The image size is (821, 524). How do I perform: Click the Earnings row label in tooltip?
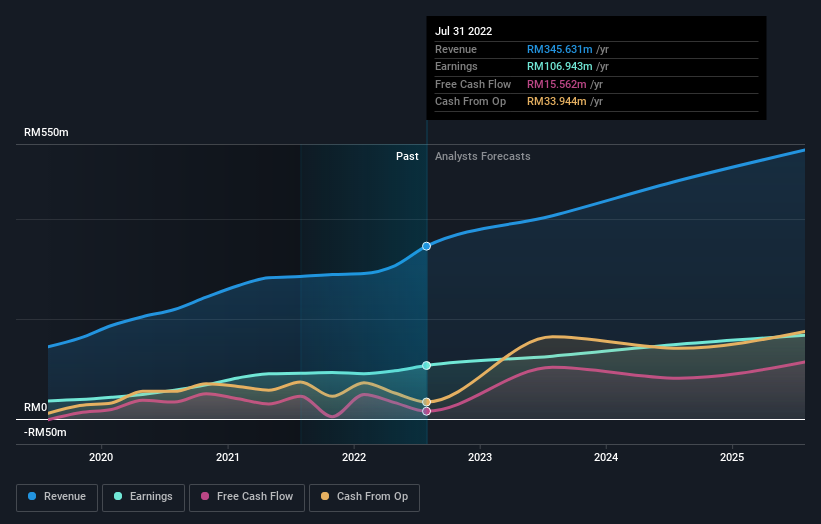click(456, 66)
